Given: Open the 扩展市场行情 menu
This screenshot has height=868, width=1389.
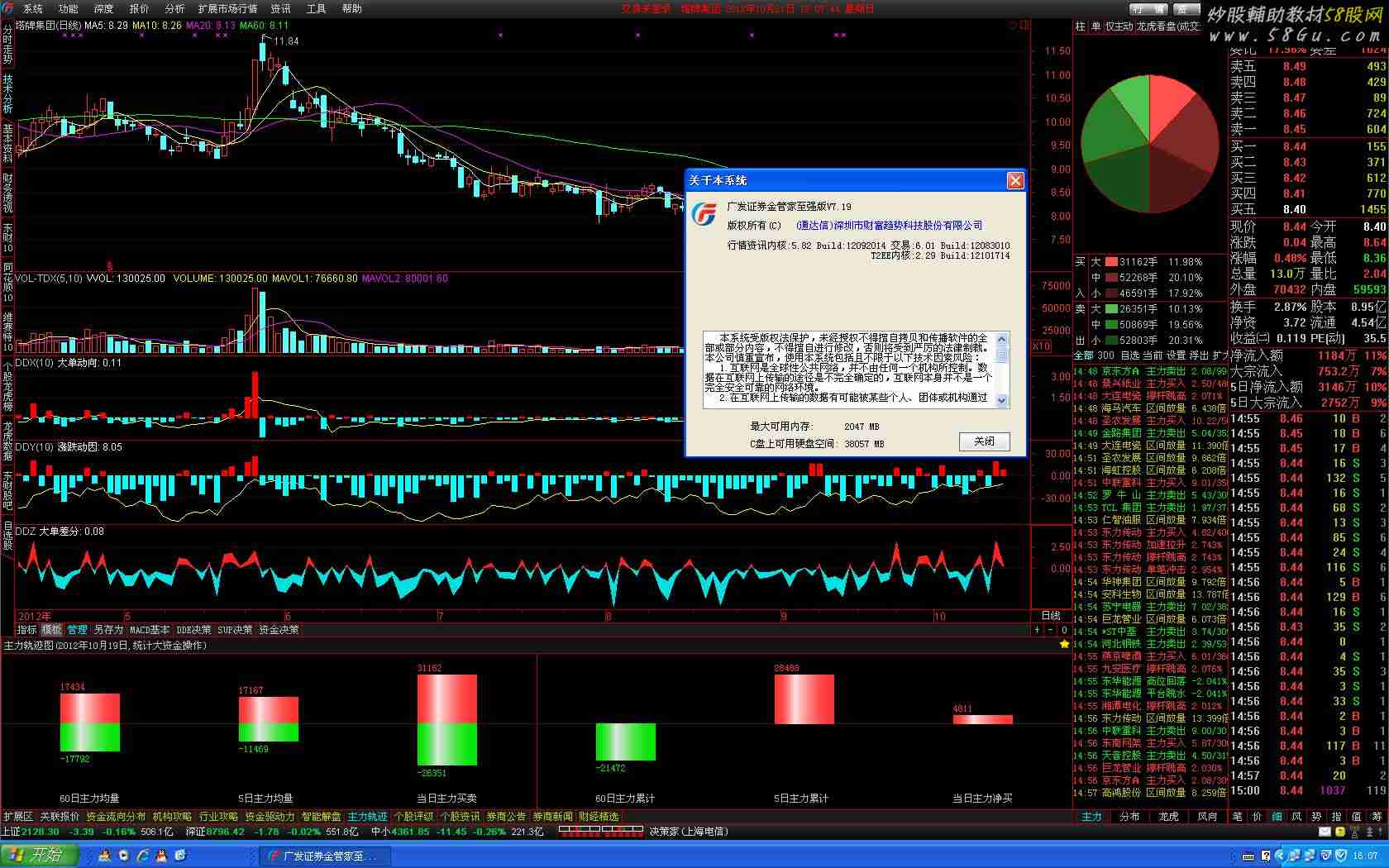Looking at the screenshot, I should pyautogui.click(x=227, y=8).
